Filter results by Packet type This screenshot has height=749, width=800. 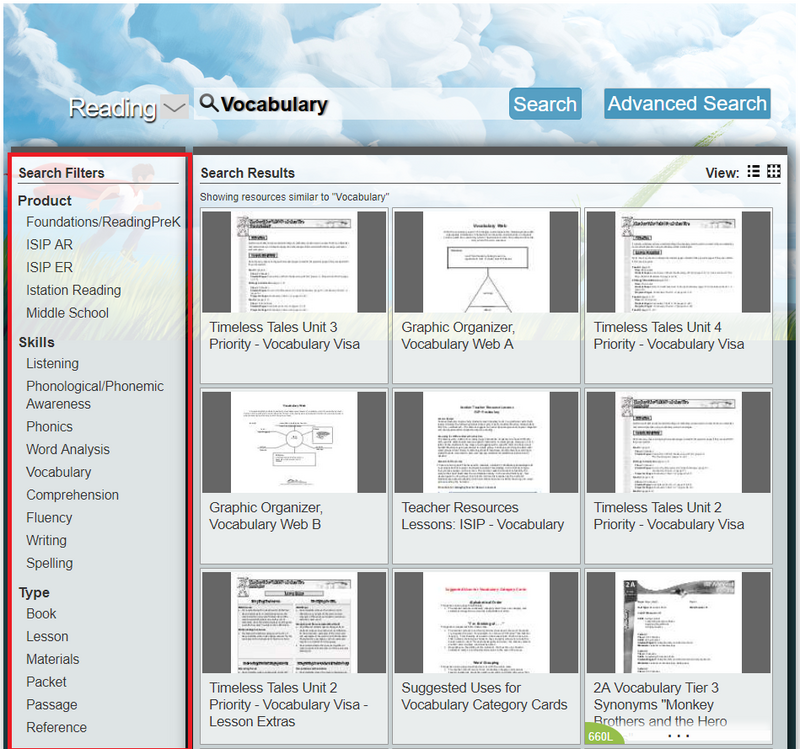pos(46,682)
